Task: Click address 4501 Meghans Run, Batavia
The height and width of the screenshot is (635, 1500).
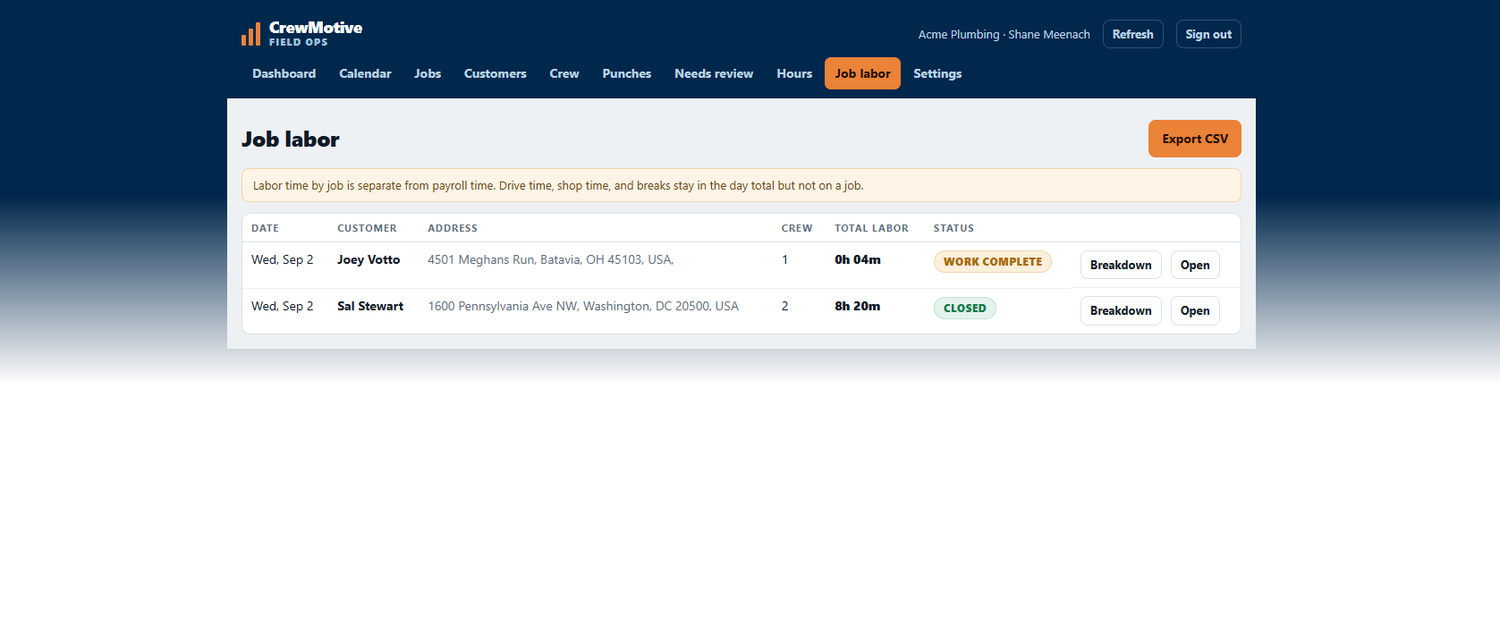Action: pos(551,260)
